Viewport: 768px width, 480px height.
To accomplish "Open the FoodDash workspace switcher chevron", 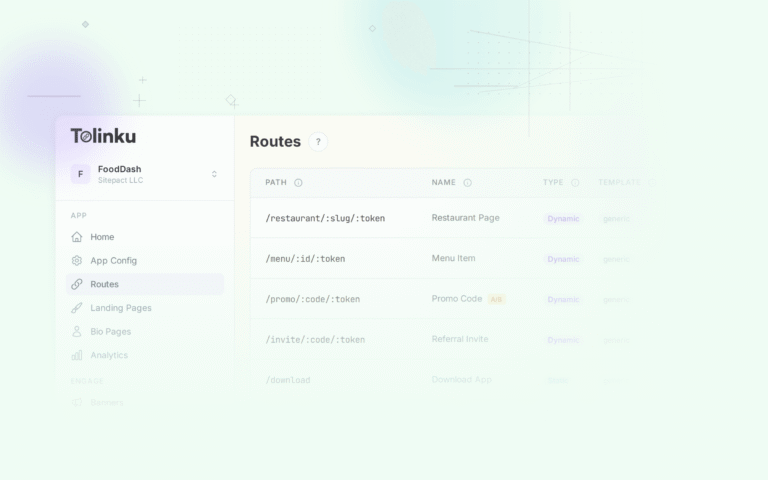I will pyautogui.click(x=214, y=174).
